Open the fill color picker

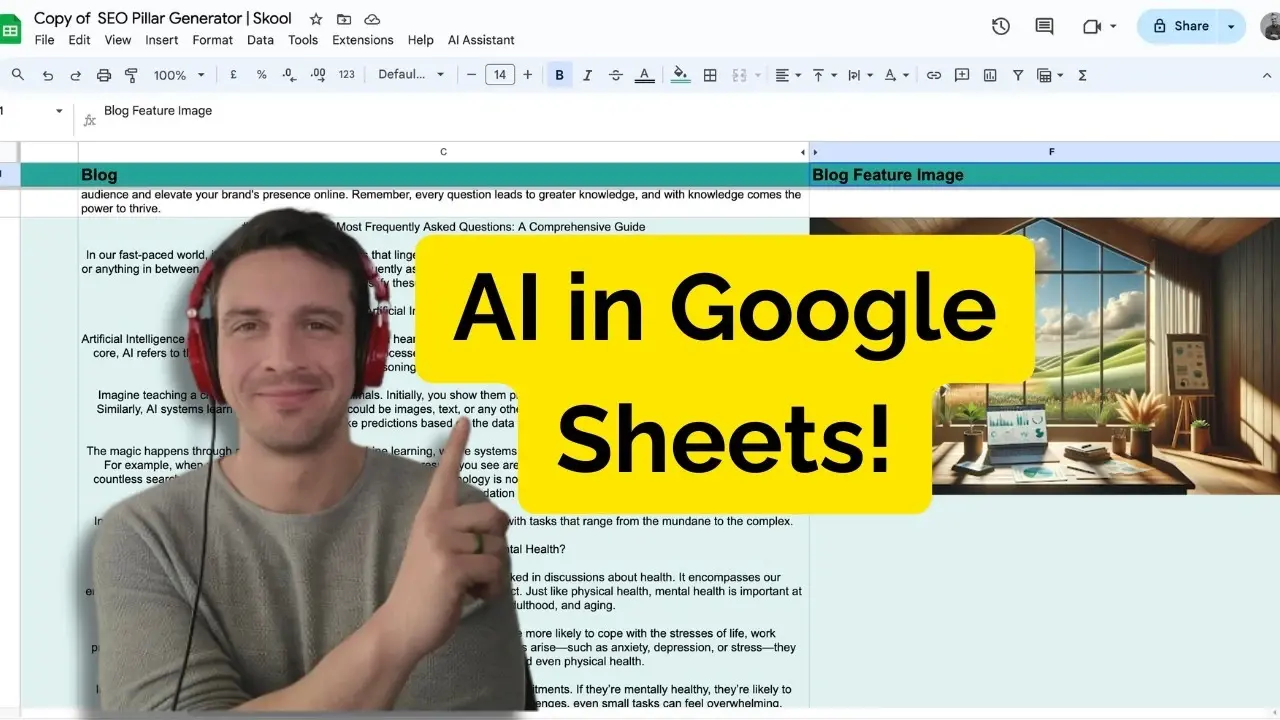(x=681, y=75)
